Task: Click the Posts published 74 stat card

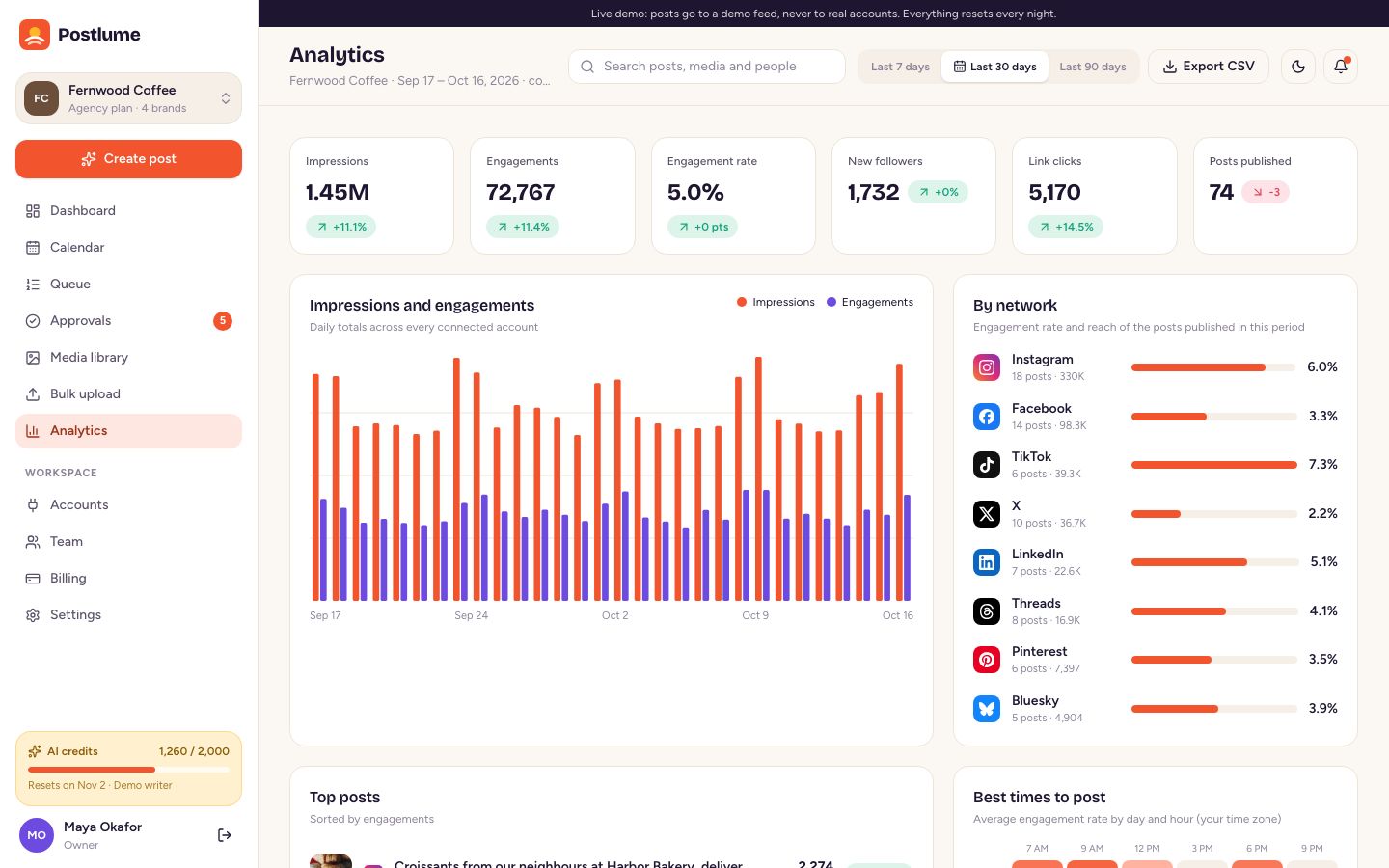Action: point(1275,196)
